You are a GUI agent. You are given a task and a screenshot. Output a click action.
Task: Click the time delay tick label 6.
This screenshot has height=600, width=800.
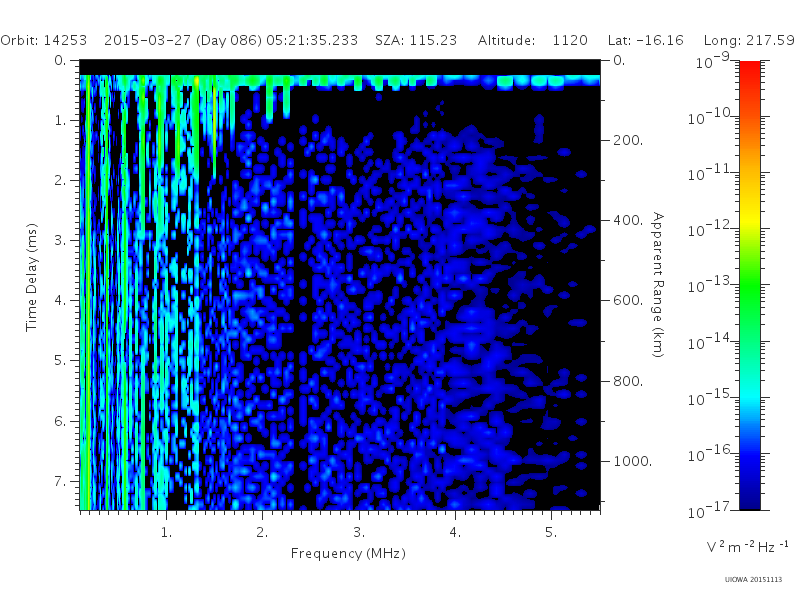click(60, 421)
